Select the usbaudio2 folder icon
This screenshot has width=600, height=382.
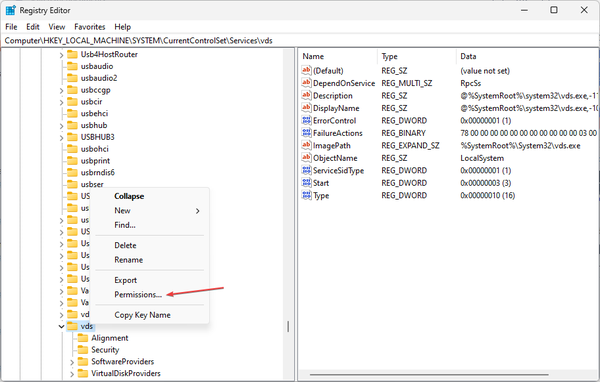72,78
